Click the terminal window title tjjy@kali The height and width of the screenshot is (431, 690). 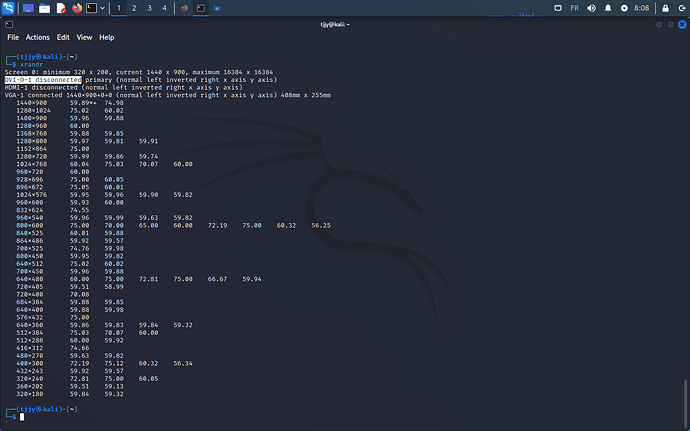[333, 24]
